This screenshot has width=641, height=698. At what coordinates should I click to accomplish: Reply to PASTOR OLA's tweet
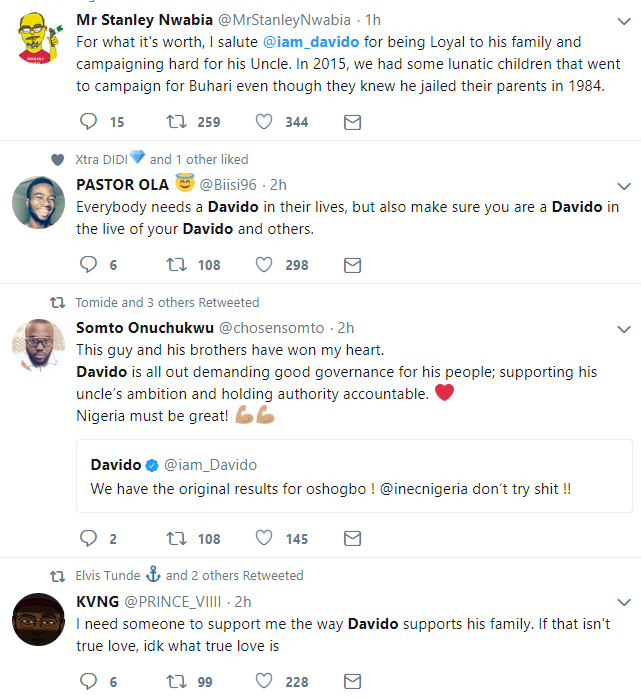(x=89, y=265)
